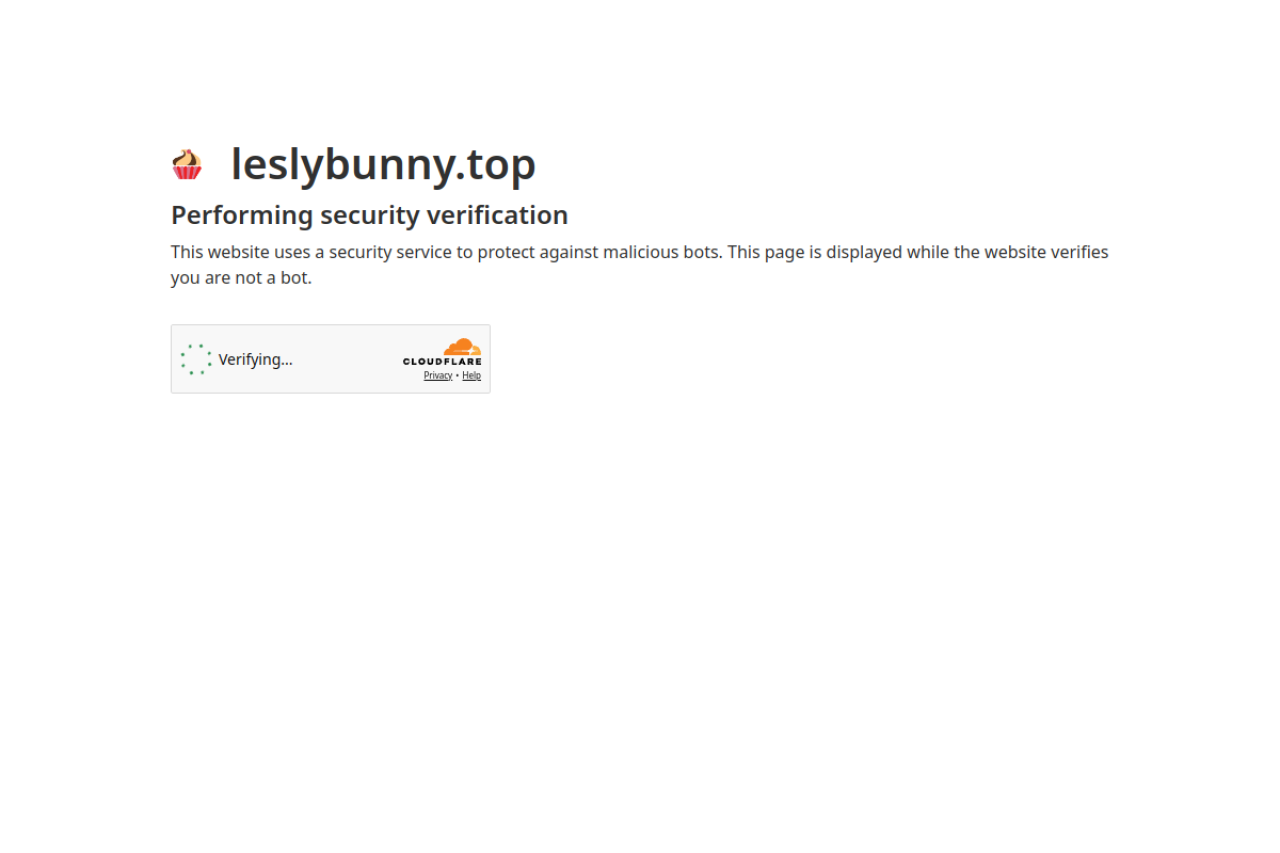Image resolution: width=1280 pixels, height=853 pixels.
Task: Click the orange Cloudflare cloud logo
Action: pos(463,347)
